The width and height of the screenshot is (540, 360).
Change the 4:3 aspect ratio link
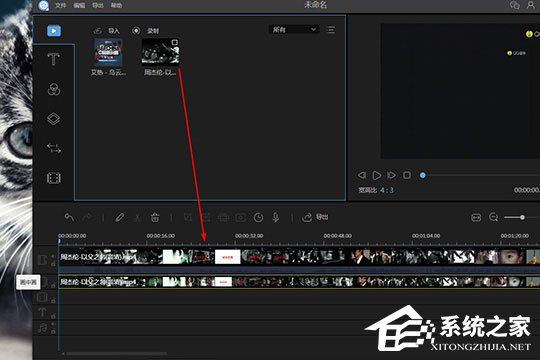(387, 190)
